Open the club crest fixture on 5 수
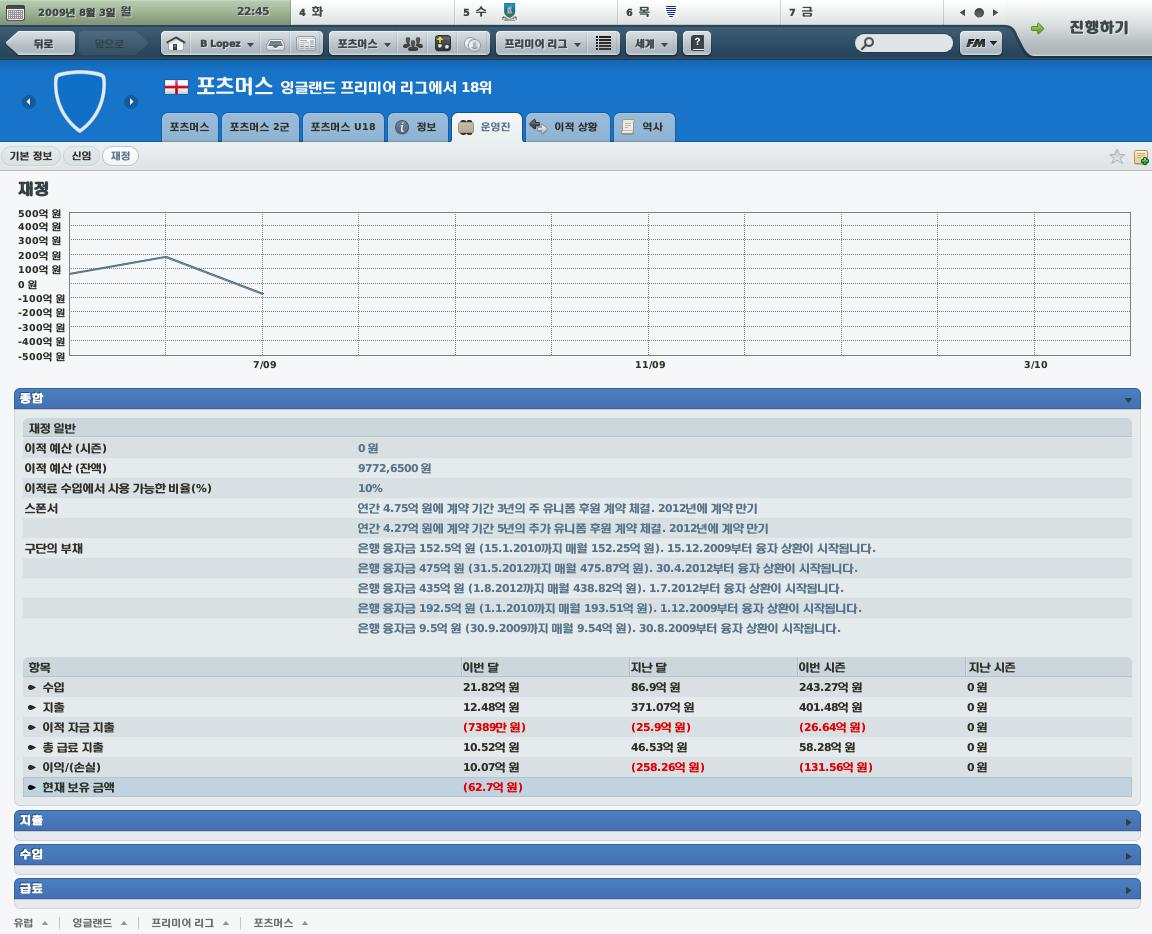The width and height of the screenshot is (1152, 934). point(508,11)
